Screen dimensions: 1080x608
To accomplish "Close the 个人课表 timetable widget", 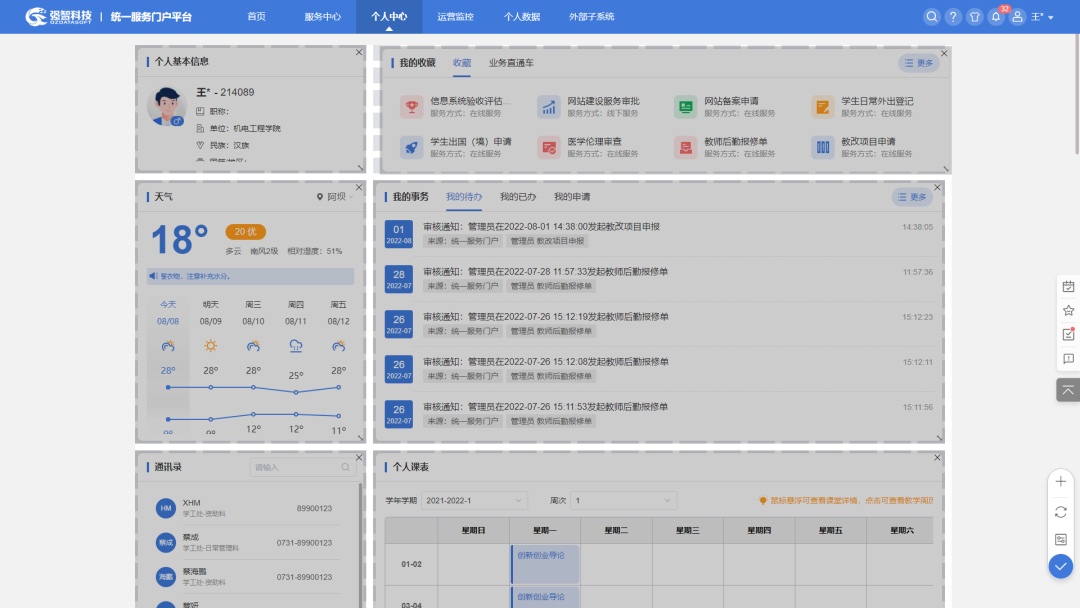I will tap(937, 458).
